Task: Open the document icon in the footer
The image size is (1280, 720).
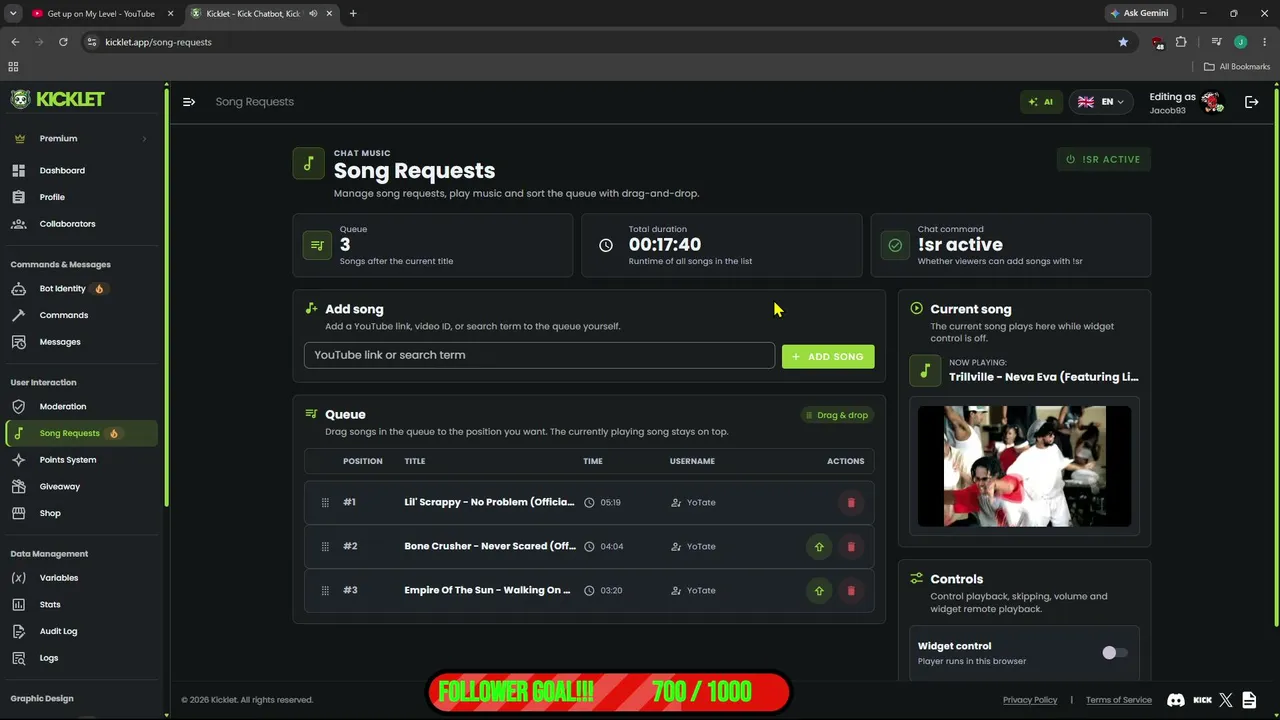Action: tap(1250, 700)
